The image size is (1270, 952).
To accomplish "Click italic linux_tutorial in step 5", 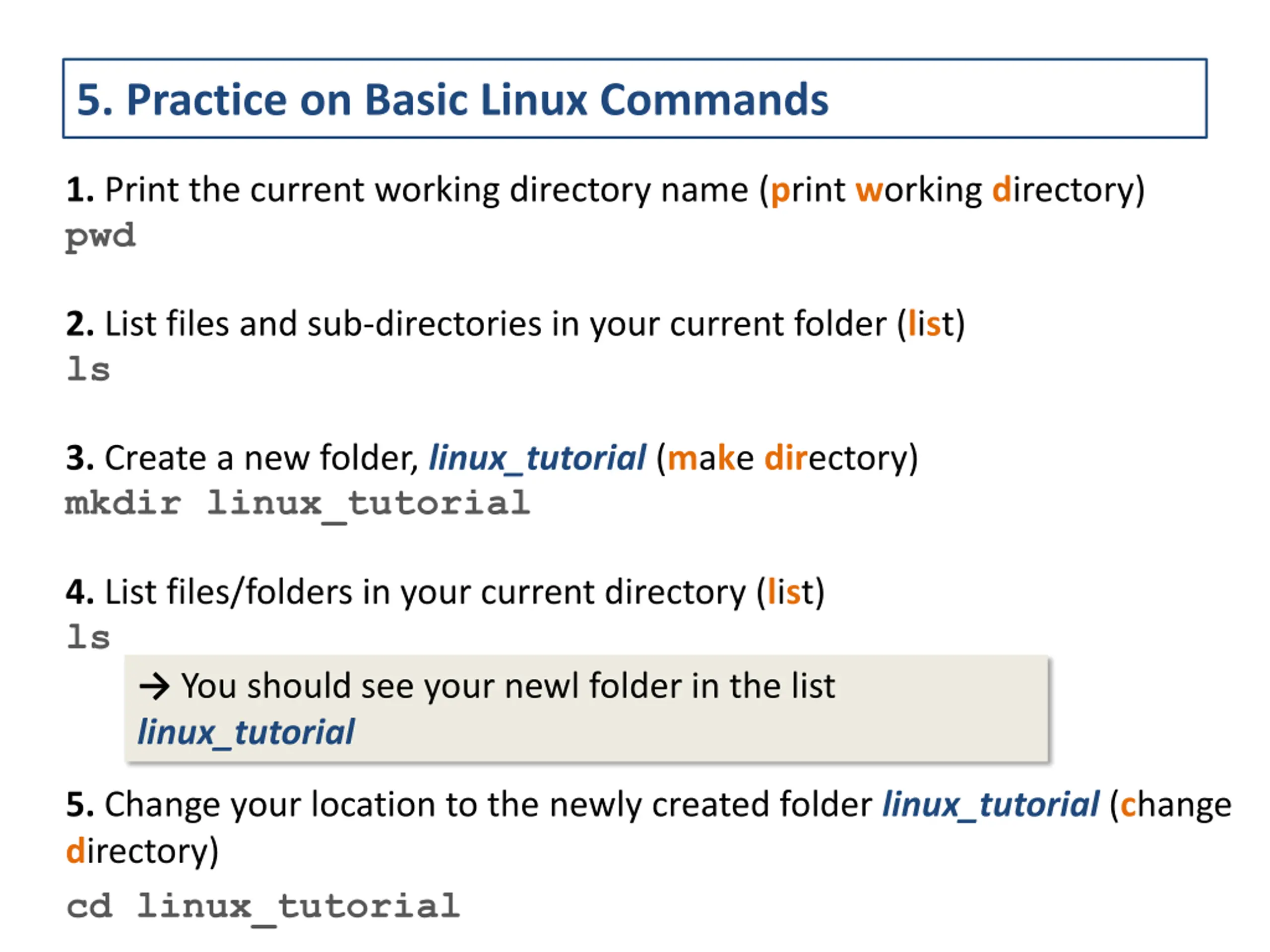I will pyautogui.click(x=991, y=805).
